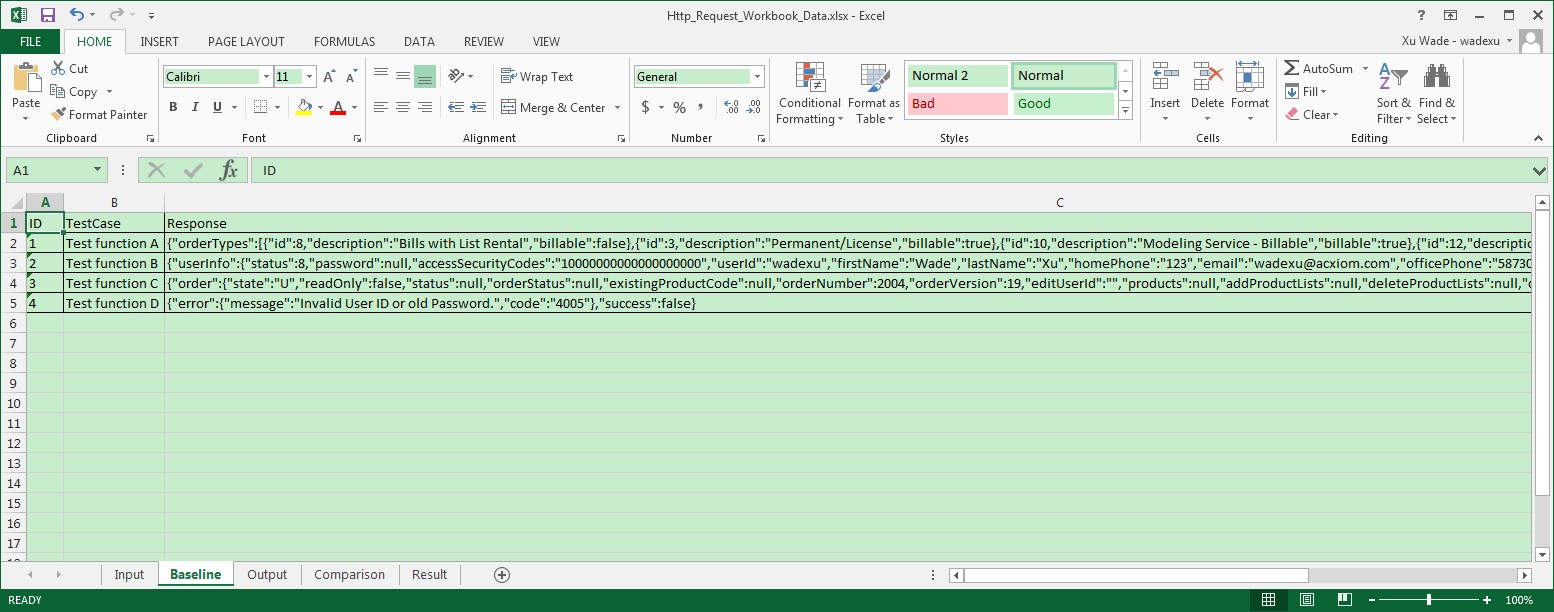
Task: Apply the Normal 2 cell style
Action: click(958, 76)
